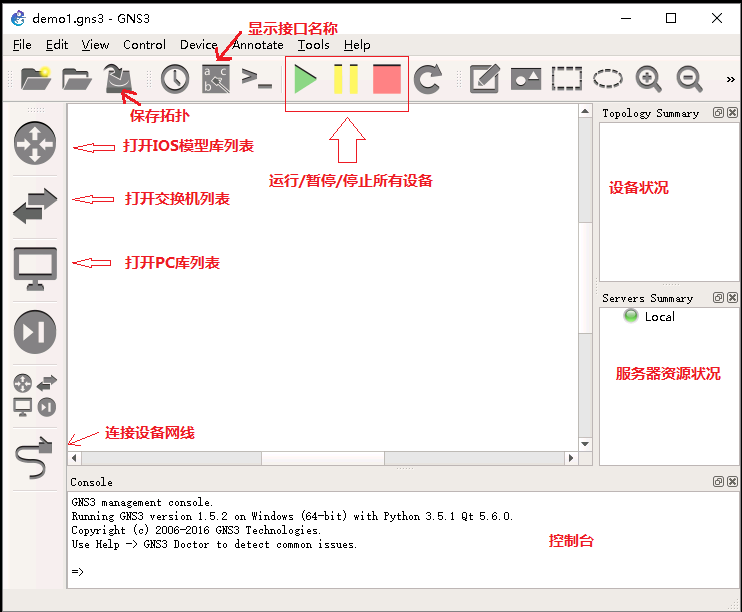
Task: Float the Console panel
Action: pos(718,481)
